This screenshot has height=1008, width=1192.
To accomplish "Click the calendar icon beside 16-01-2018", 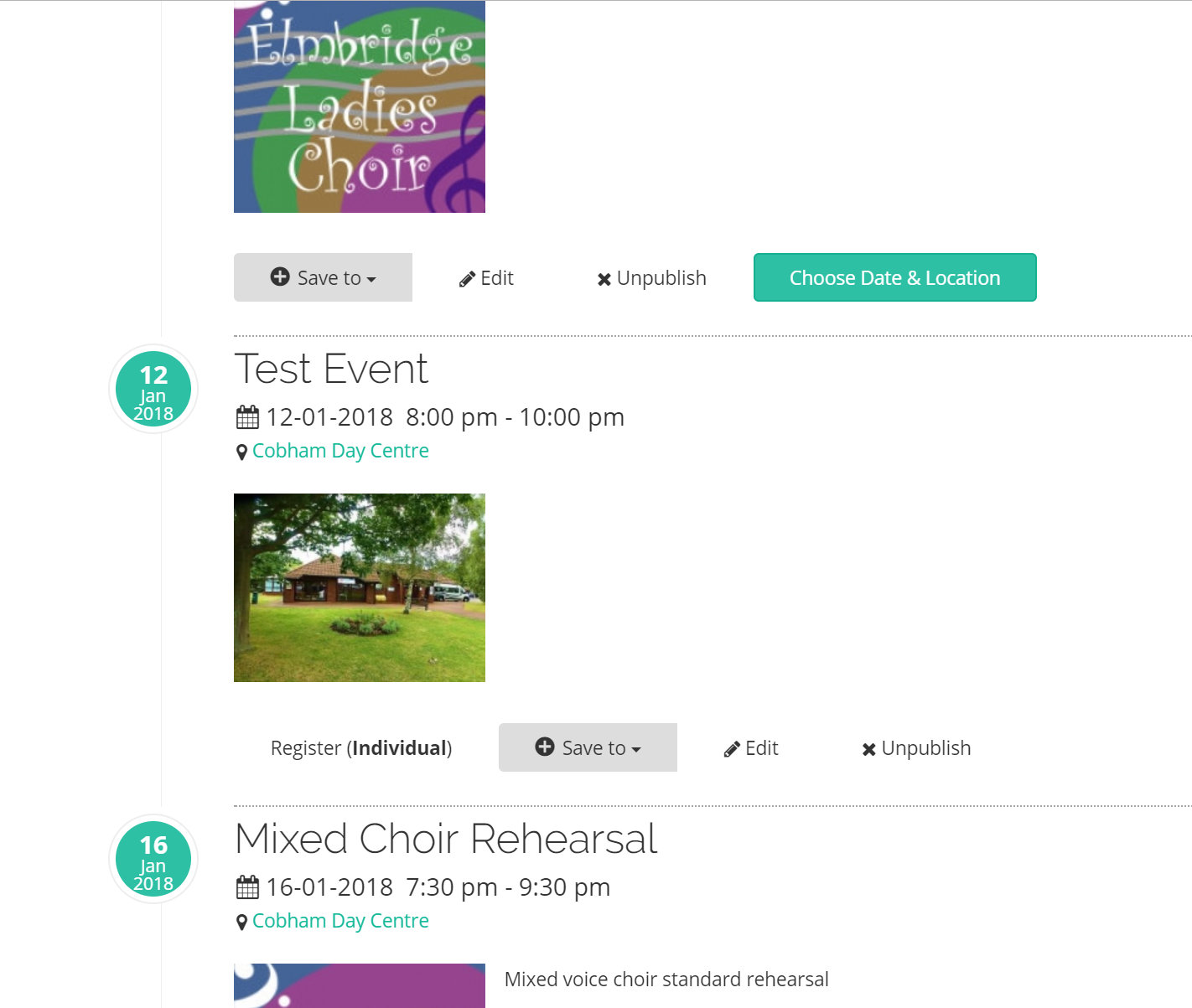I will click(247, 887).
